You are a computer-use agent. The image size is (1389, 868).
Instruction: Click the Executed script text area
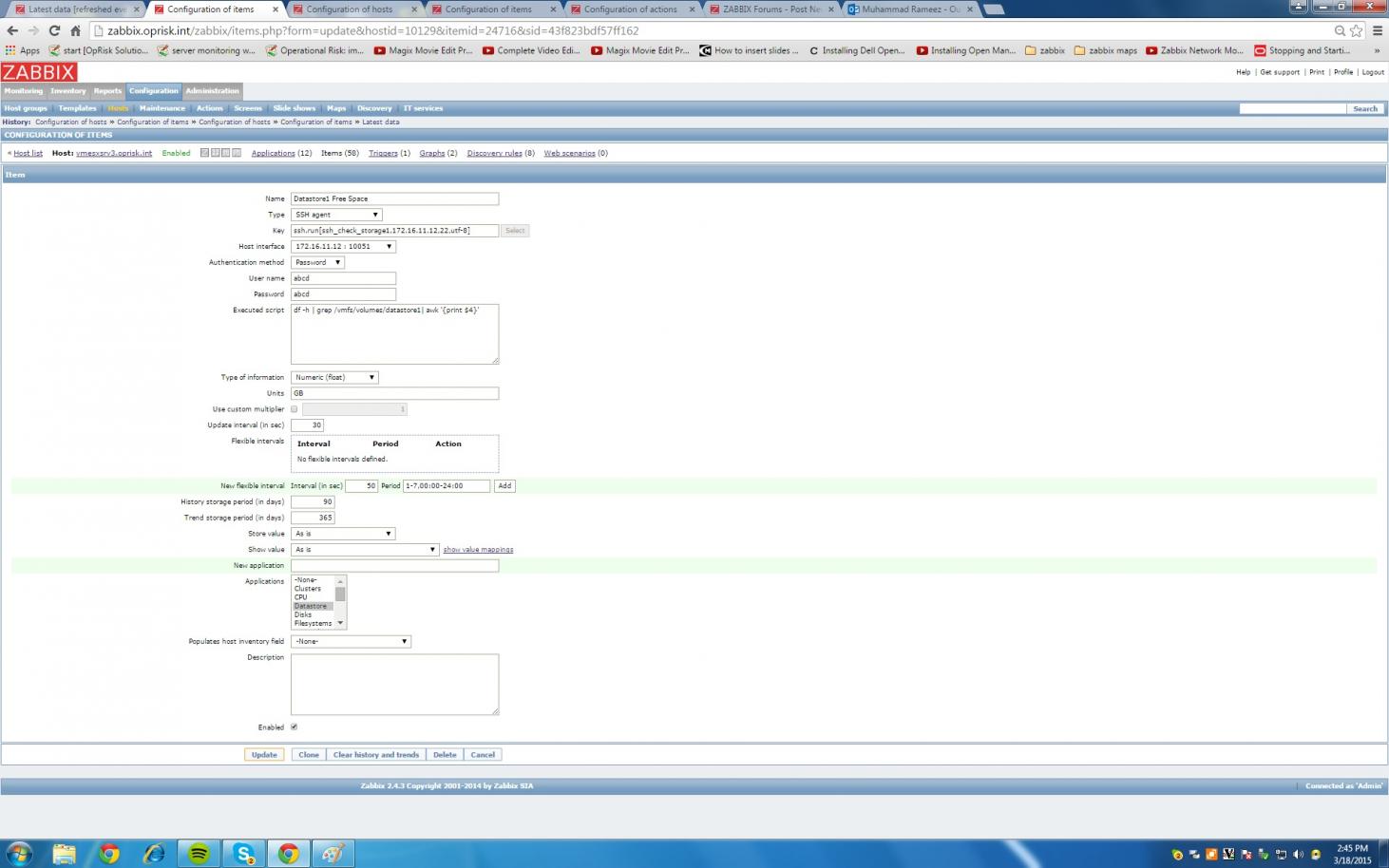pyautogui.click(x=394, y=333)
